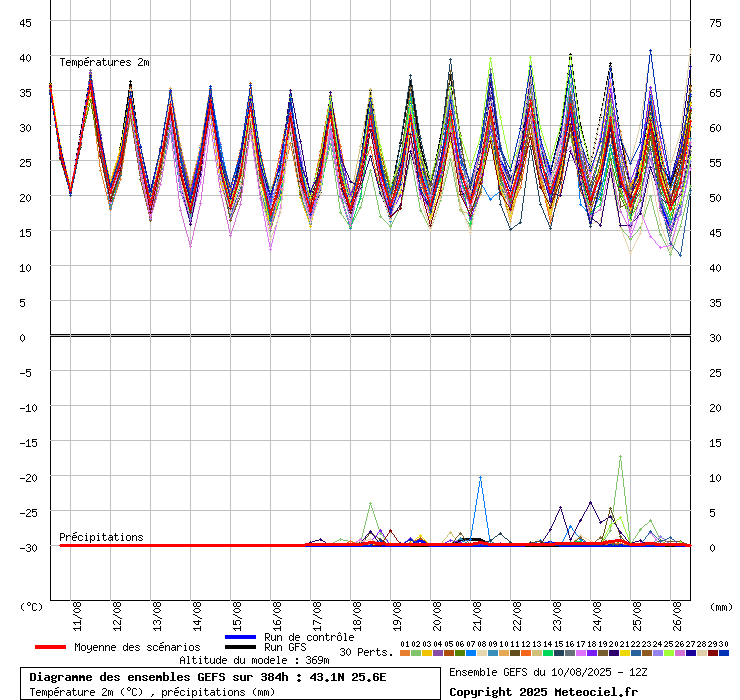Screen dimensions: 740x700
Task: Click the "Altitude du modele : 369m" text
Action: click(x=254, y=660)
